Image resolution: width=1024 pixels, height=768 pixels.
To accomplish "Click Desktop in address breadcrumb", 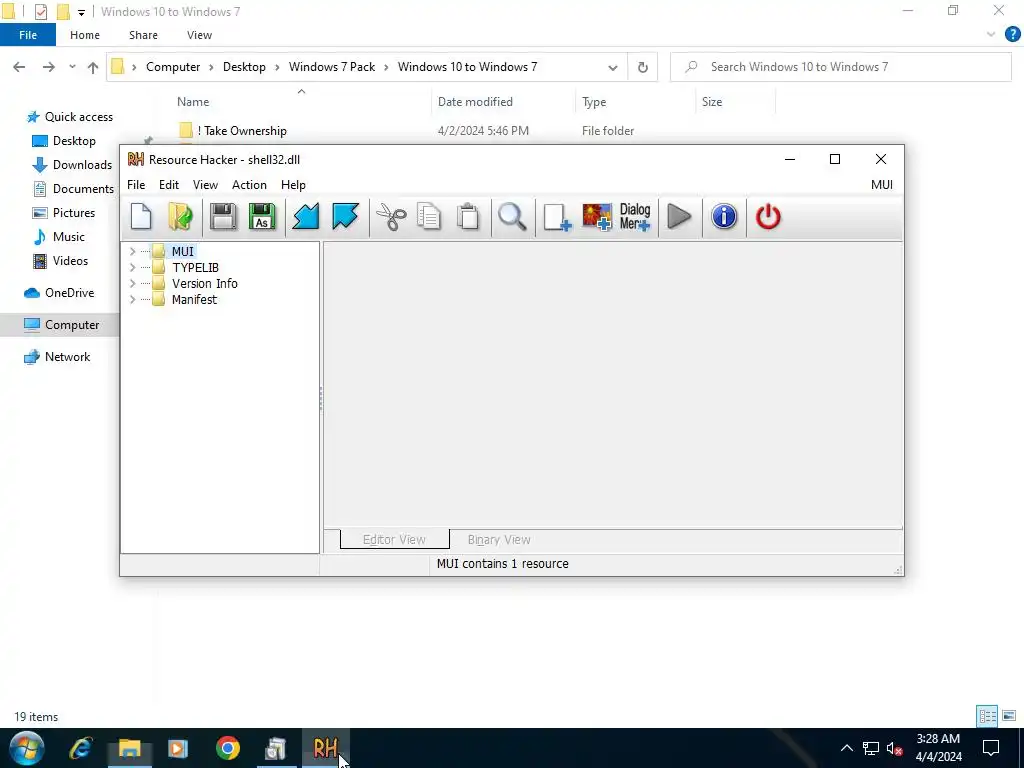I will pos(244,67).
